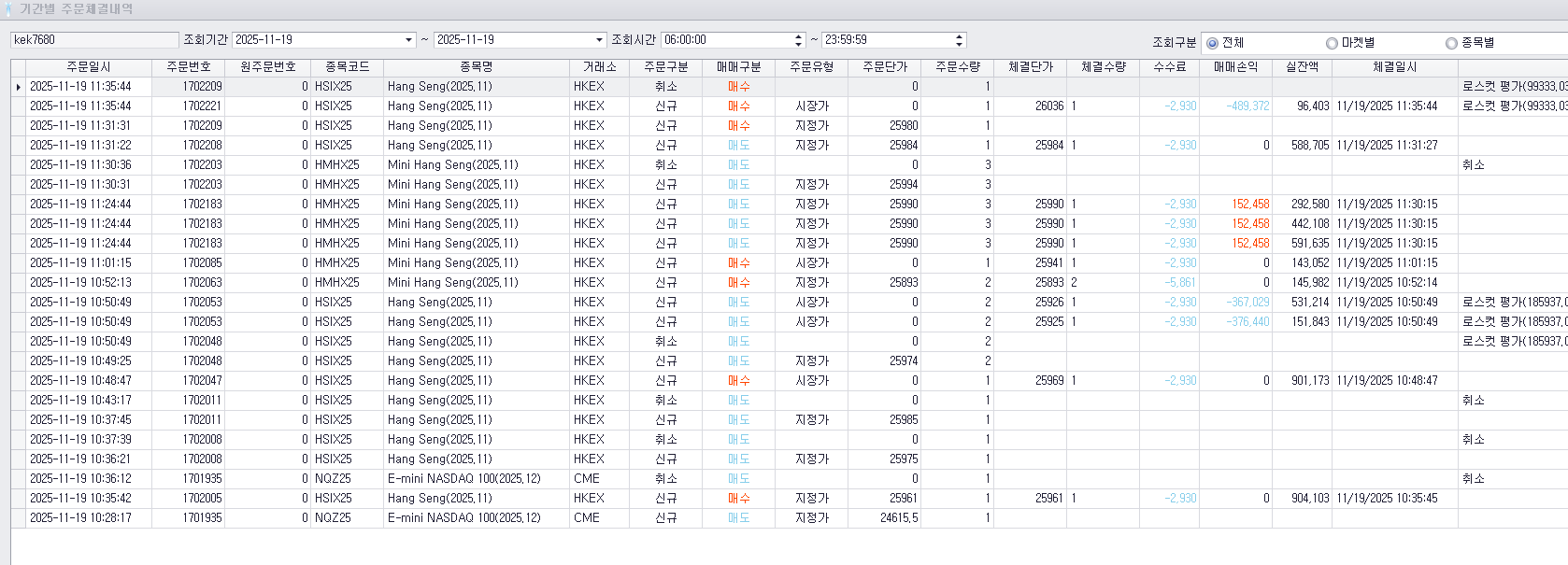Click order time 2025-11-19 10:37:45

coord(80,419)
